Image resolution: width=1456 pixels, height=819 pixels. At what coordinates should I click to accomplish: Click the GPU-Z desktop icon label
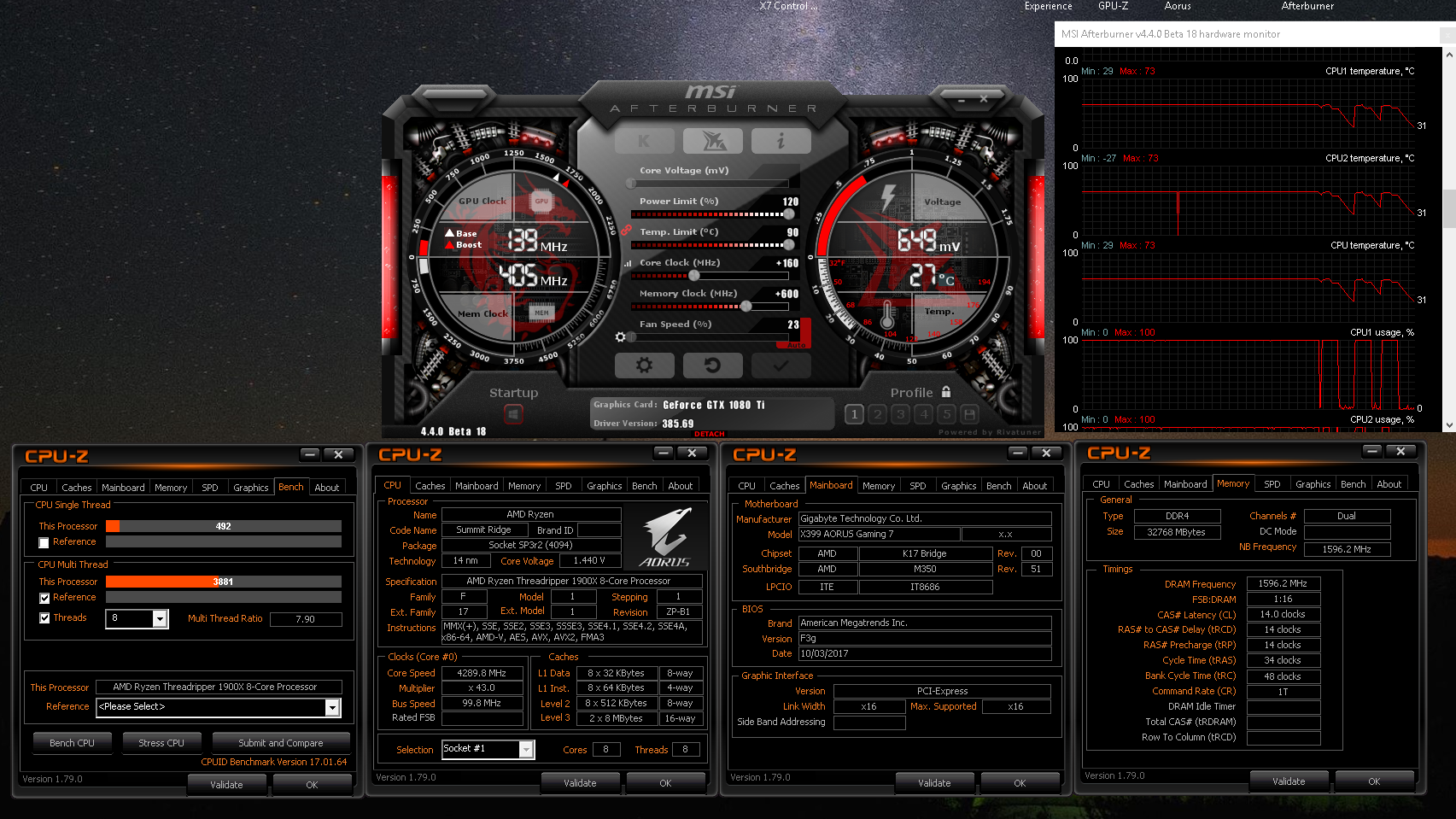click(x=1113, y=6)
